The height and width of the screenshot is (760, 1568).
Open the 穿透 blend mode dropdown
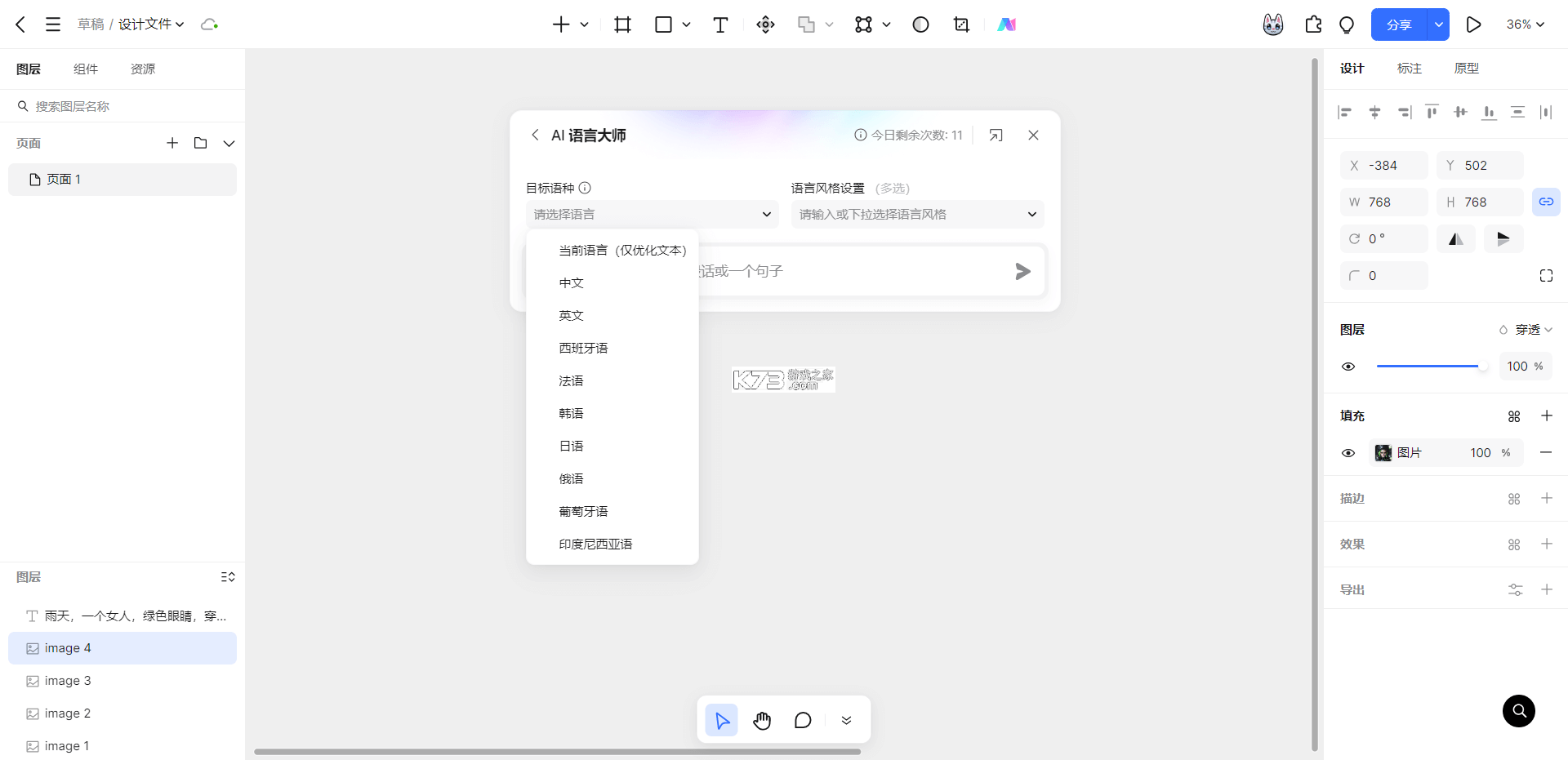1526,330
